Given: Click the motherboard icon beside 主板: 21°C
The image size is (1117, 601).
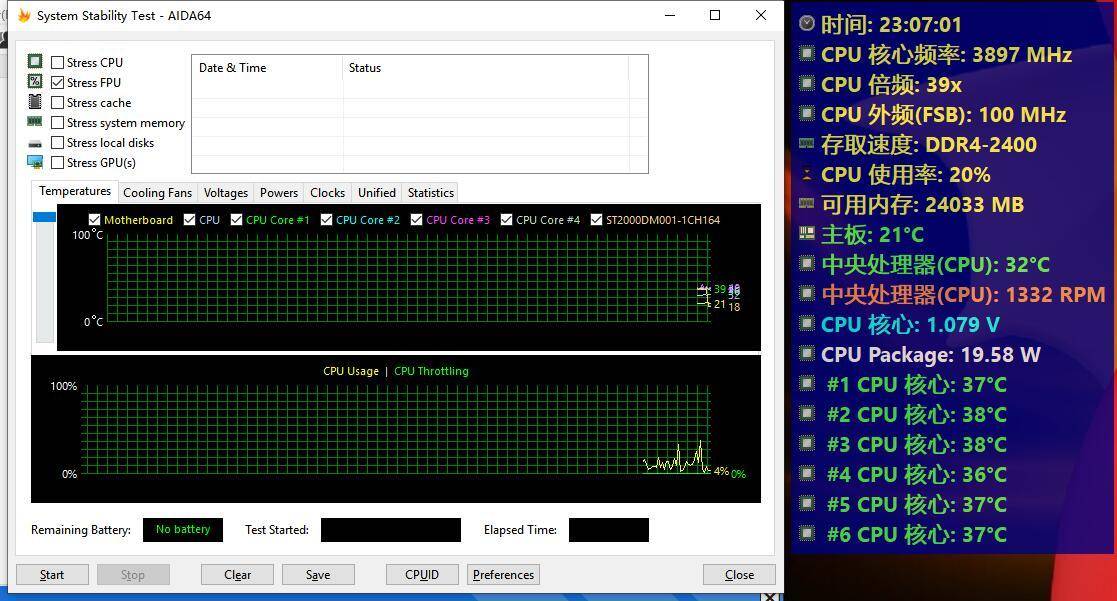Looking at the screenshot, I should pyautogui.click(x=806, y=233).
